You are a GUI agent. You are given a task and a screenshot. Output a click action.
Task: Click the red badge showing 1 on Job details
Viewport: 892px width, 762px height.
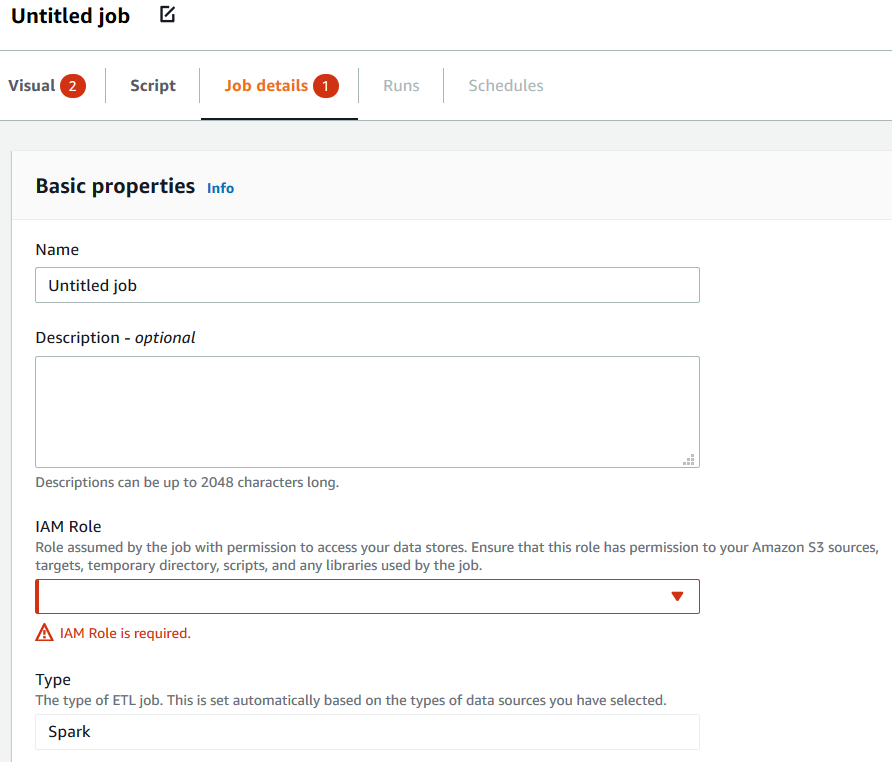pyautogui.click(x=324, y=85)
